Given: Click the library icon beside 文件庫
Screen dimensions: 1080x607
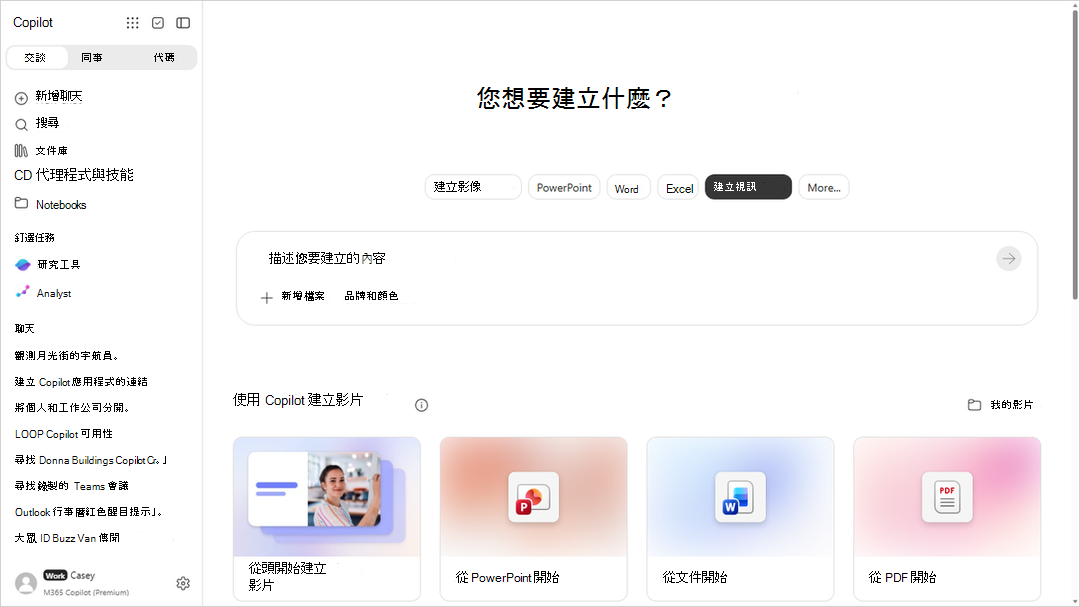Looking at the screenshot, I should 21,150.
